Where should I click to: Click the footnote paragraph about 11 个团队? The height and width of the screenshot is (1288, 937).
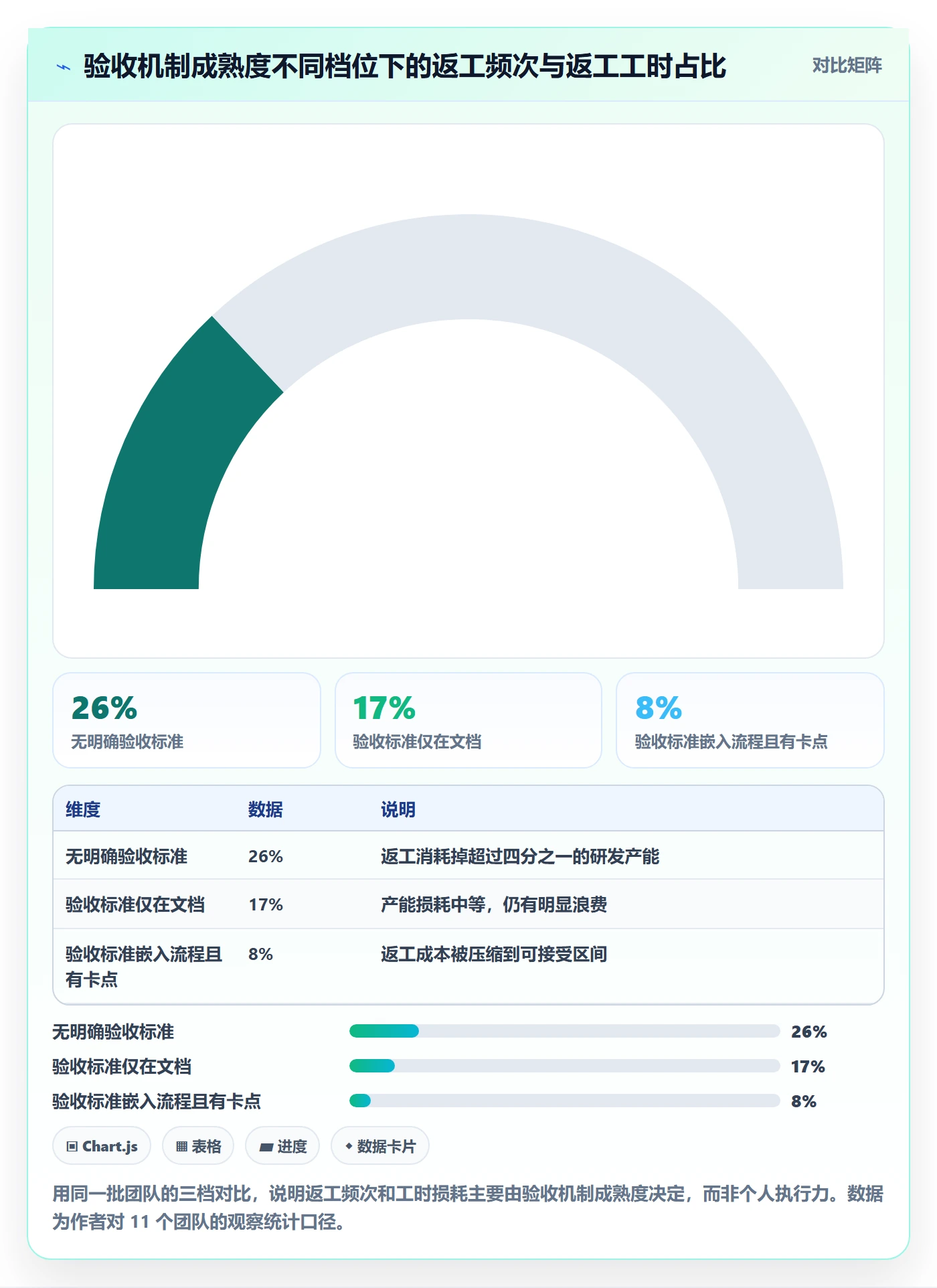(468, 1207)
